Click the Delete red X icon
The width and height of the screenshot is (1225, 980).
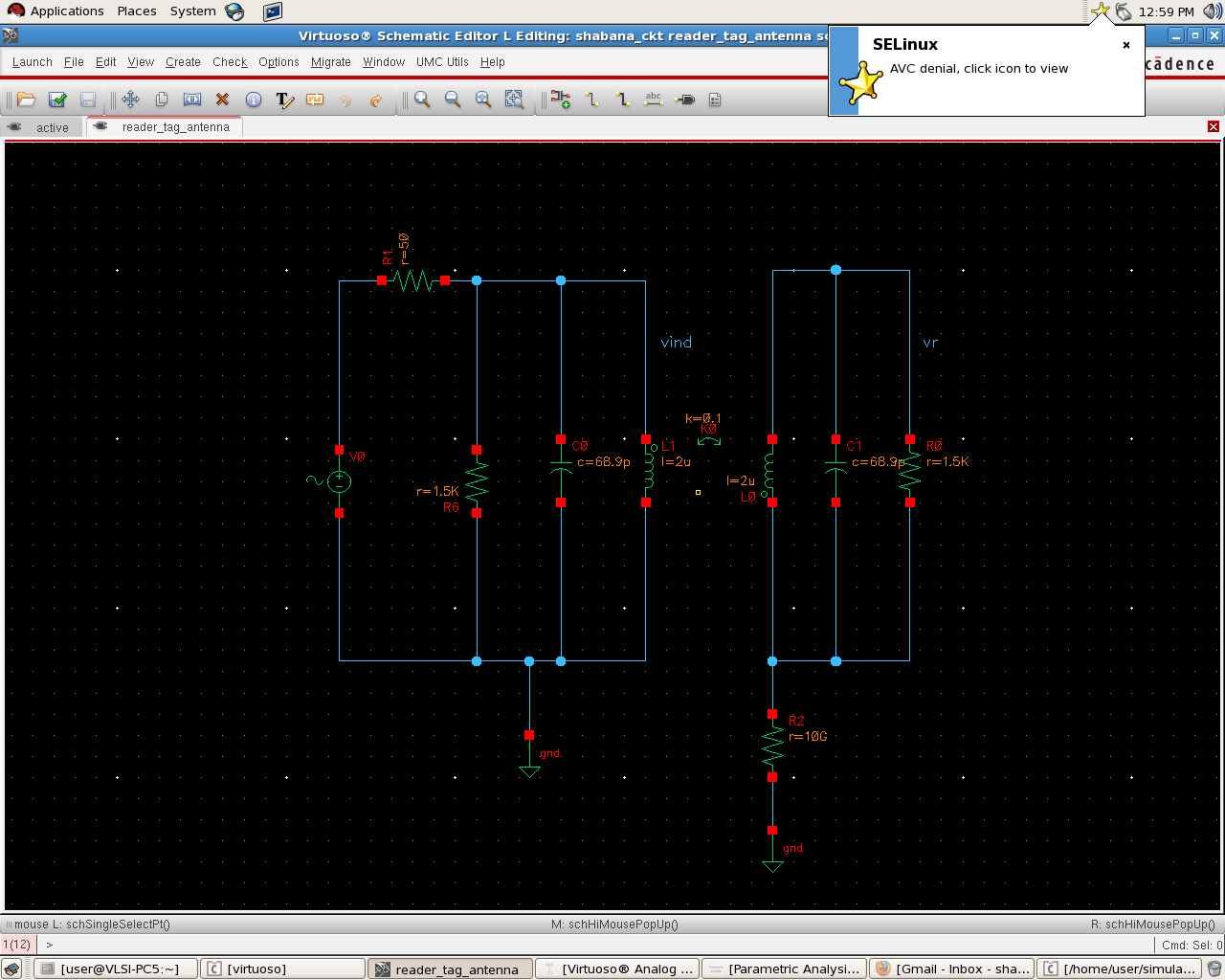(222, 100)
